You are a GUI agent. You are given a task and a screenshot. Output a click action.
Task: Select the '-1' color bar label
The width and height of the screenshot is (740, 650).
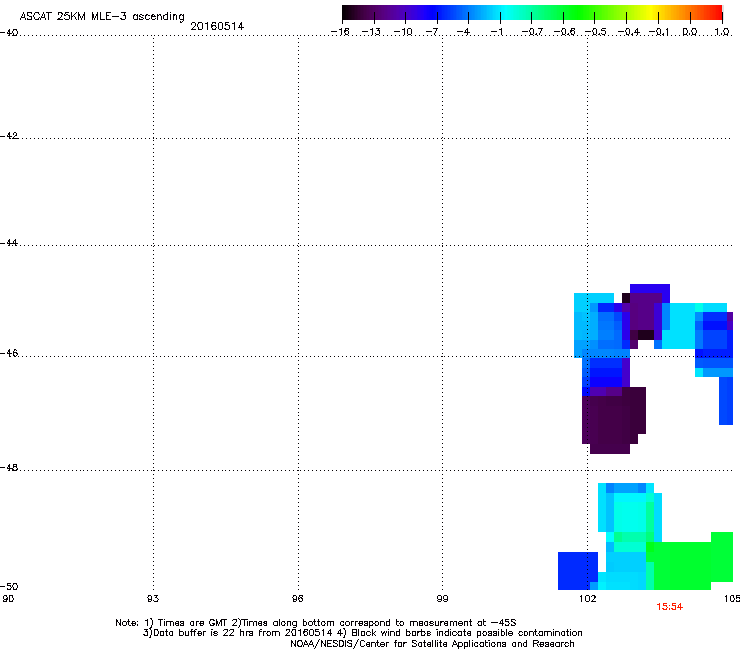point(496,32)
